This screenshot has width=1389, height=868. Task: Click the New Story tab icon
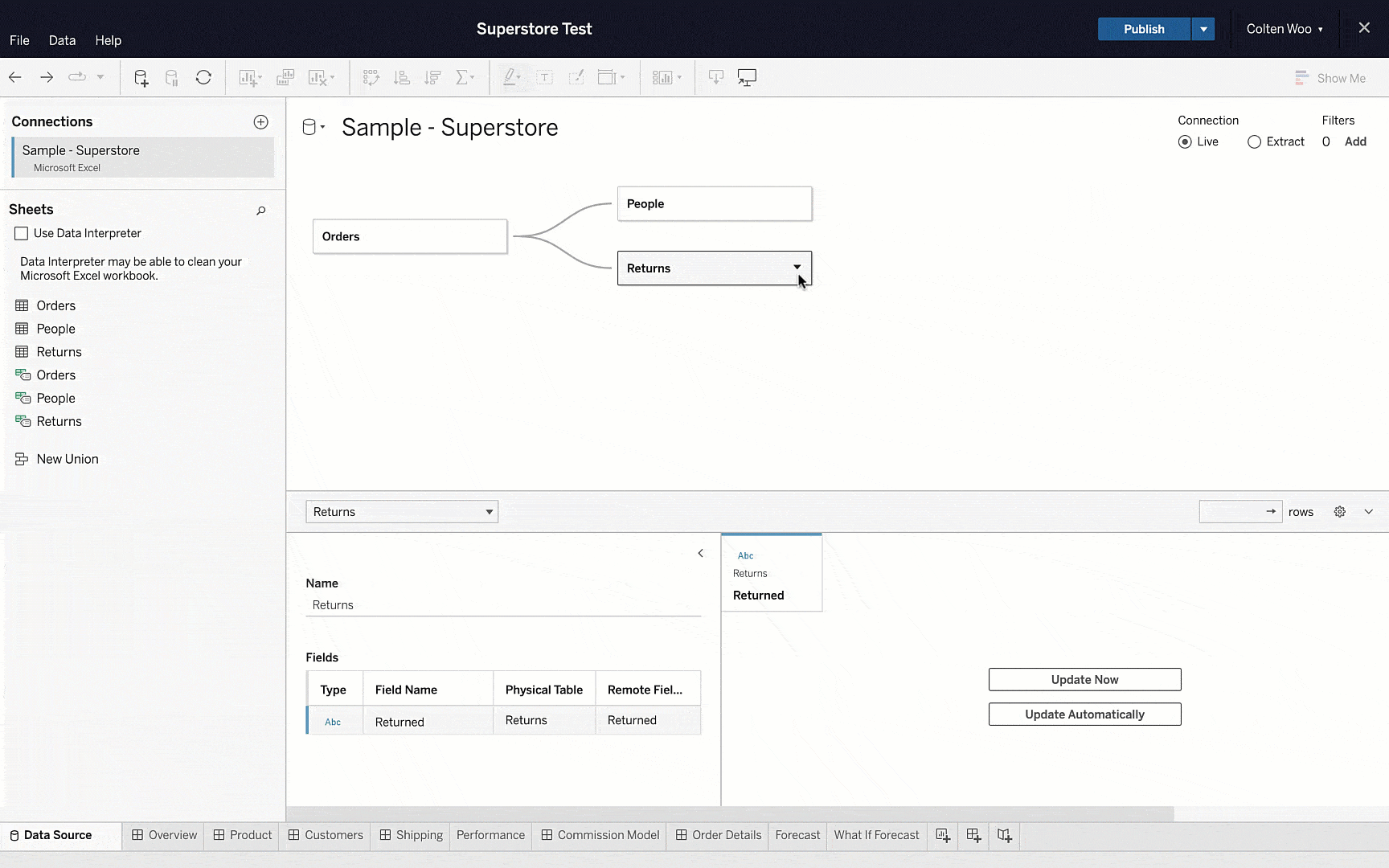tap(1004, 836)
